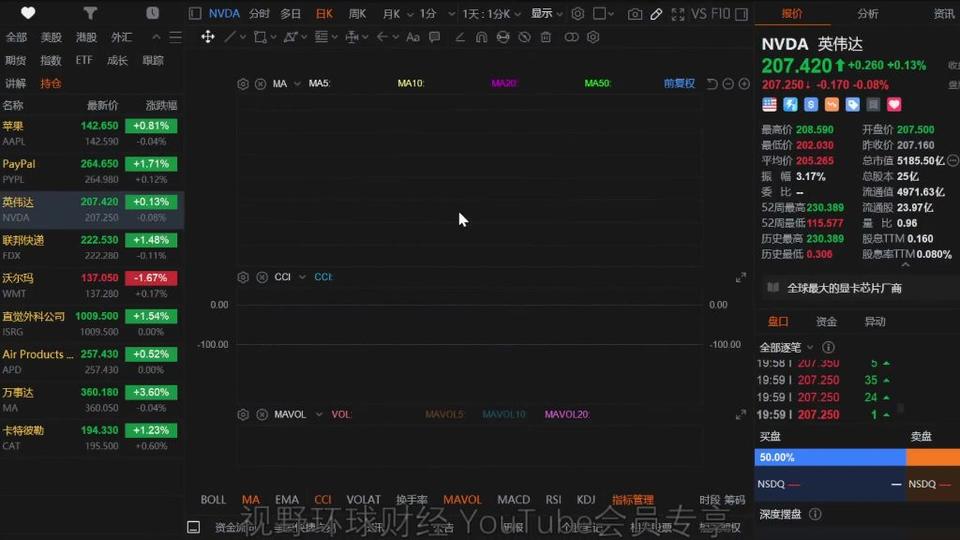Open chart settings gear in top toolbar

pyautogui.click(x=577, y=13)
